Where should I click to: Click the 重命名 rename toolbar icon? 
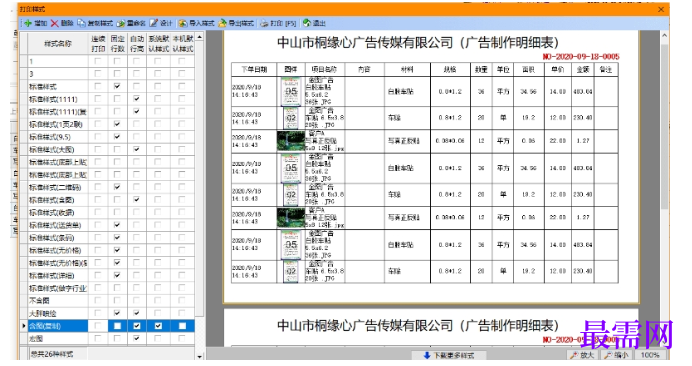coord(121,23)
